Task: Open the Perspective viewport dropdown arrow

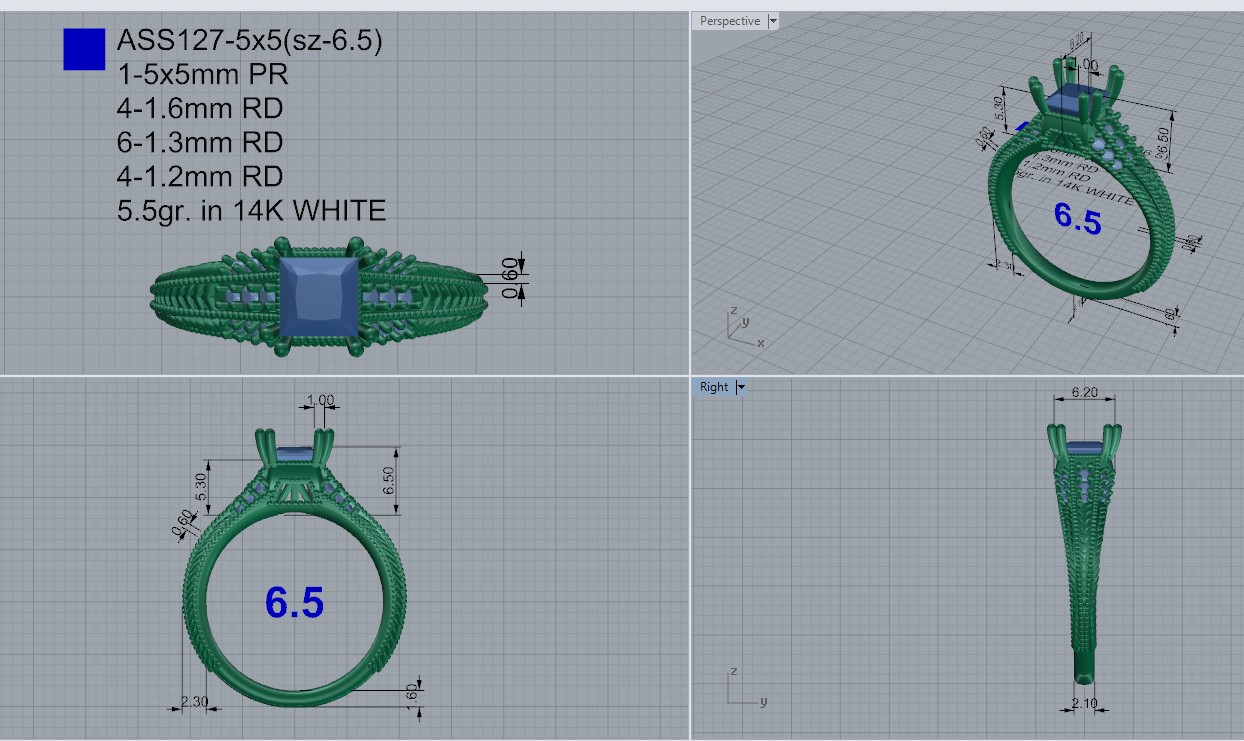Action: click(x=773, y=21)
